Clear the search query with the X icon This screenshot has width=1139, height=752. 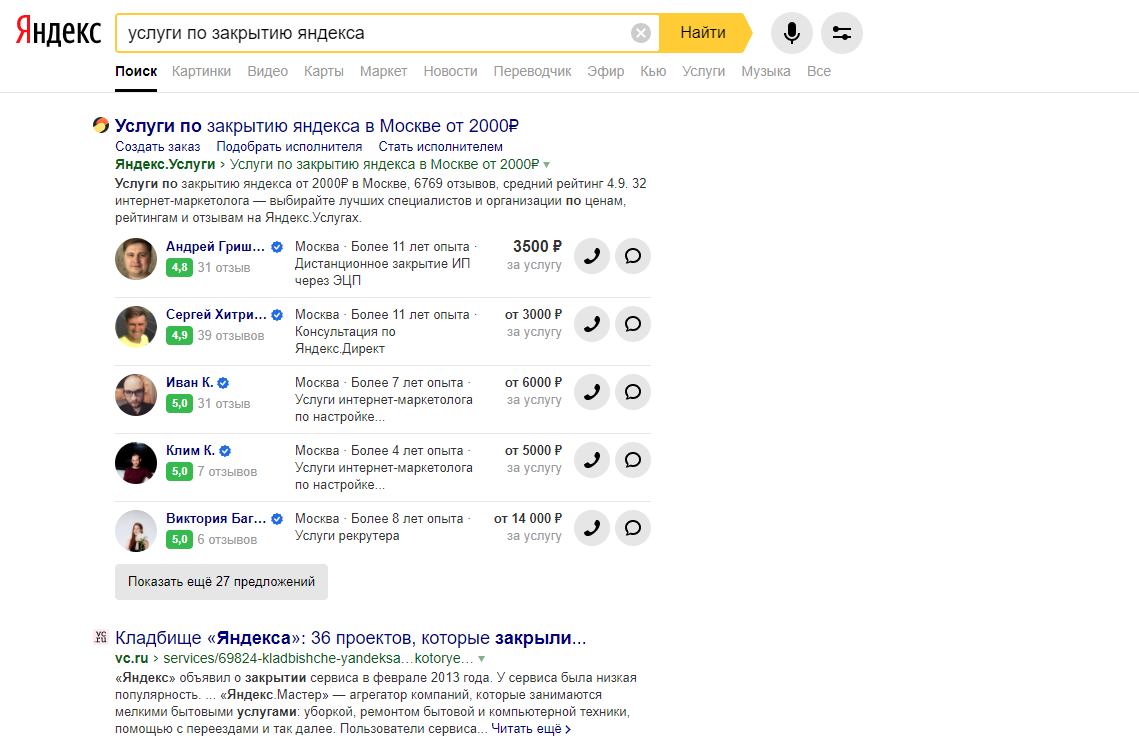point(641,33)
